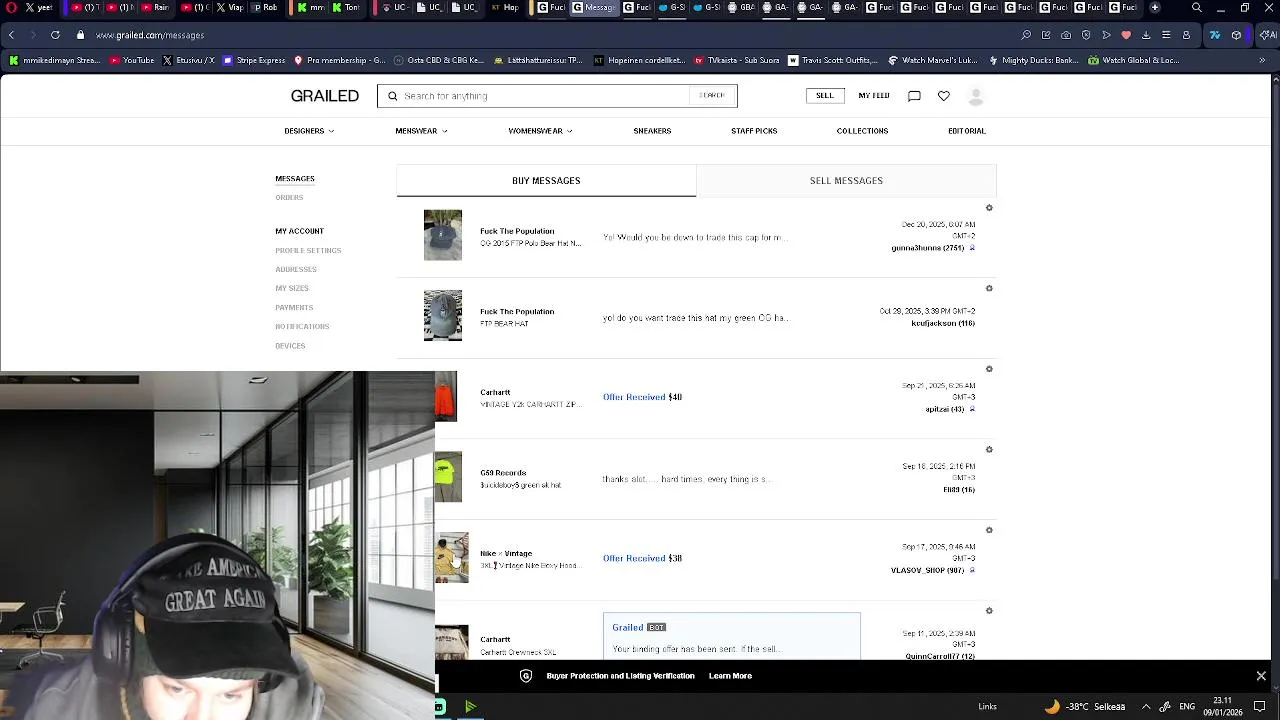Open the Travis Scott Outfits bookmark

(833, 60)
